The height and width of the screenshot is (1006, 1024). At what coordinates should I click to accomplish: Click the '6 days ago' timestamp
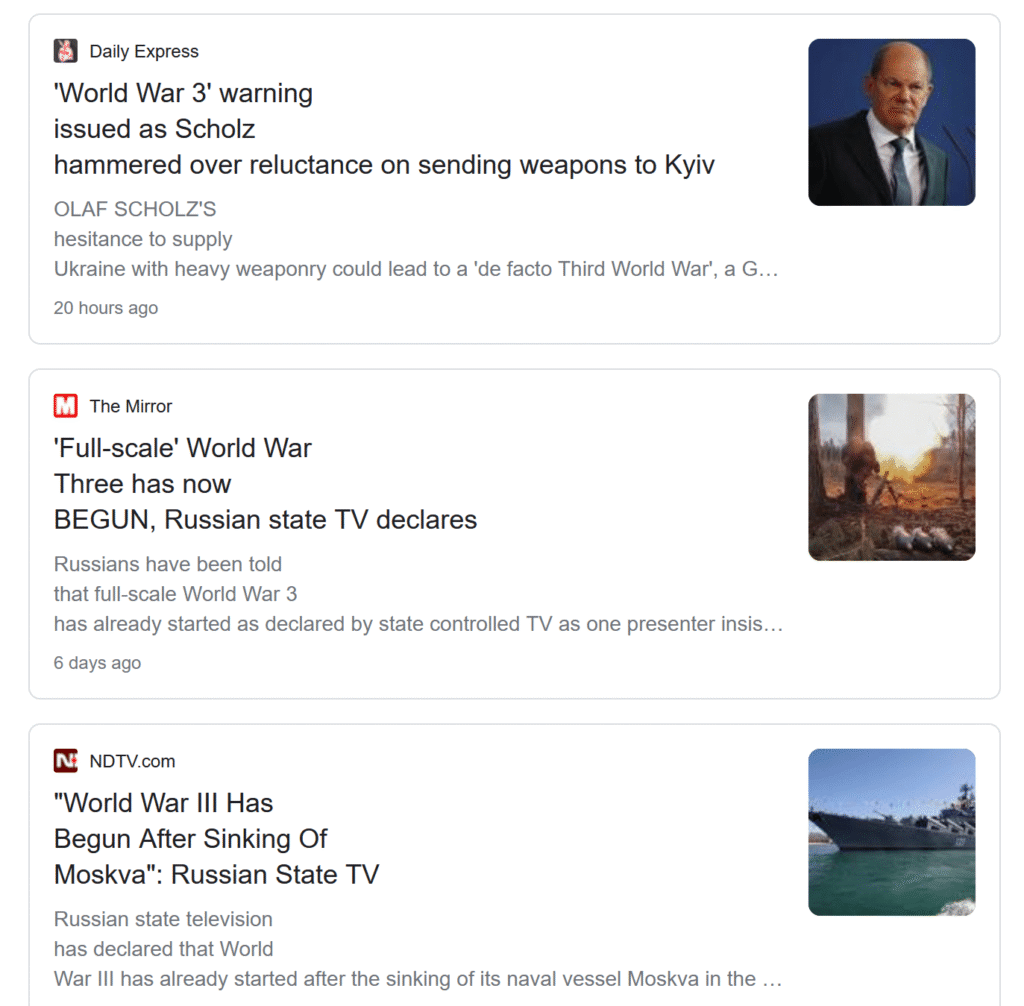(x=97, y=662)
